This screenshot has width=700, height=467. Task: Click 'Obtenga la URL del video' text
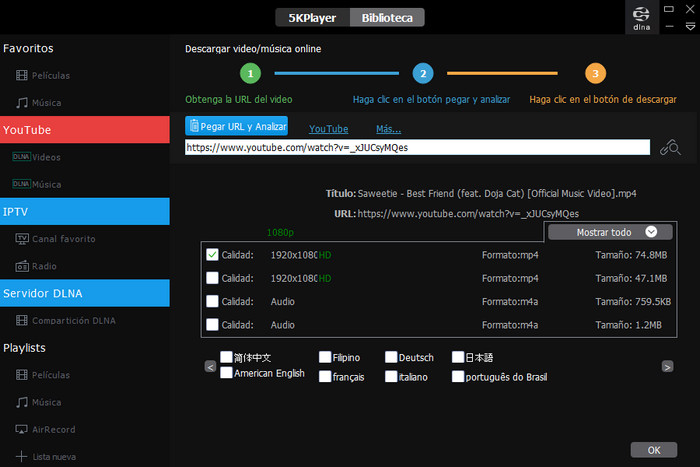[239, 100]
